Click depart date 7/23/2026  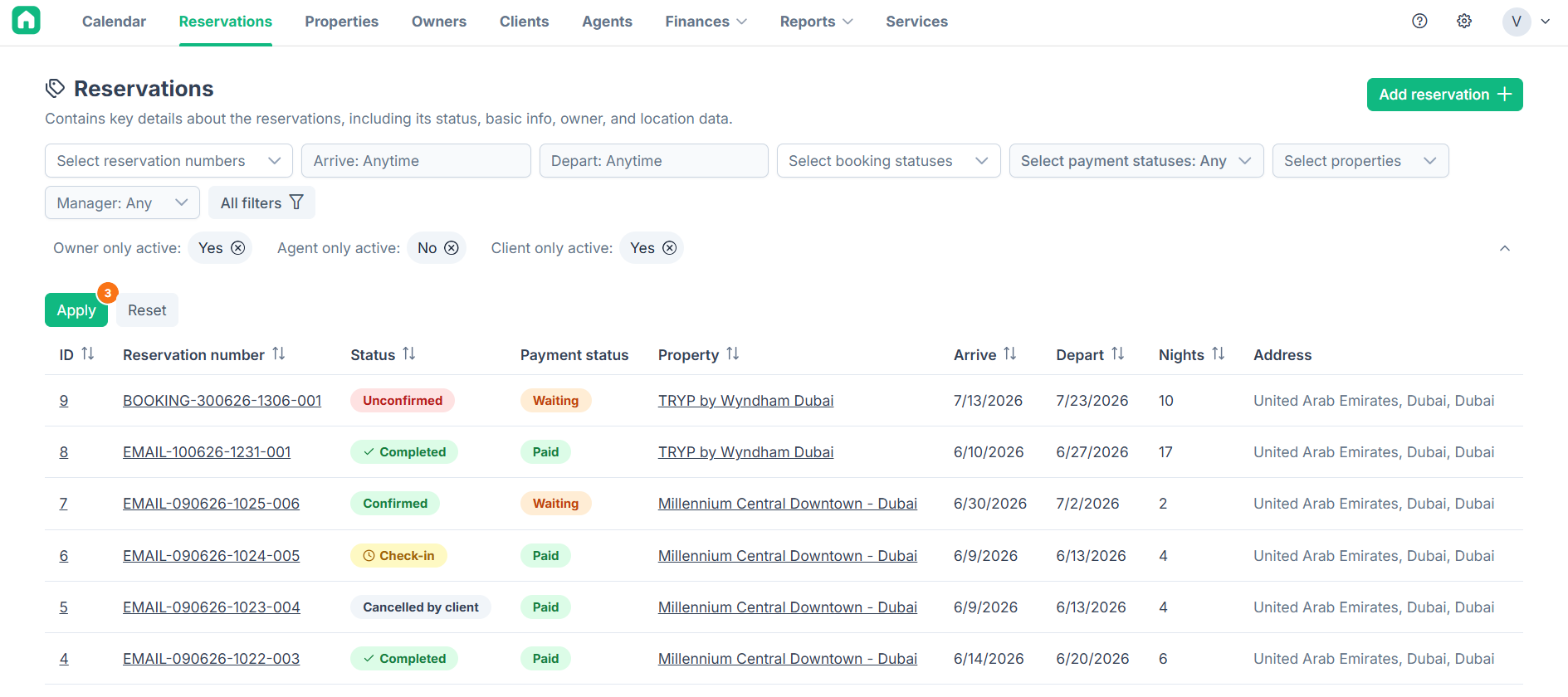[1092, 401]
